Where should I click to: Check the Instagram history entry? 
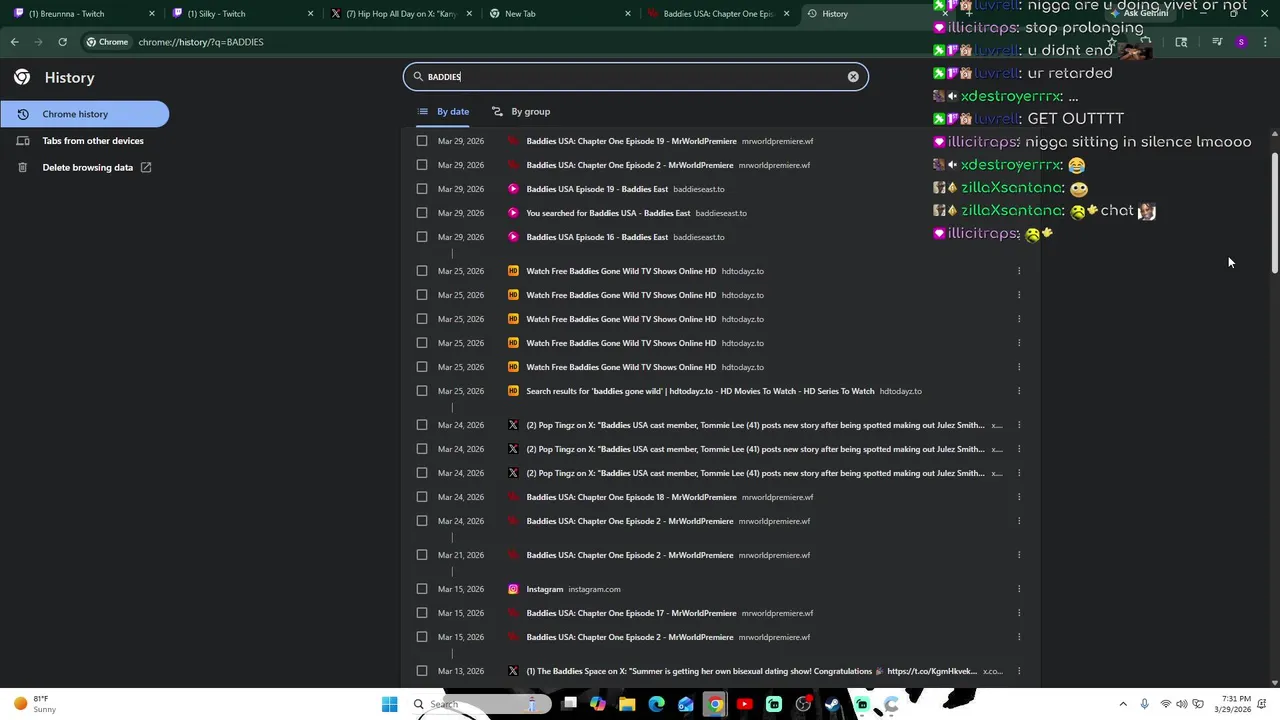(x=422, y=589)
